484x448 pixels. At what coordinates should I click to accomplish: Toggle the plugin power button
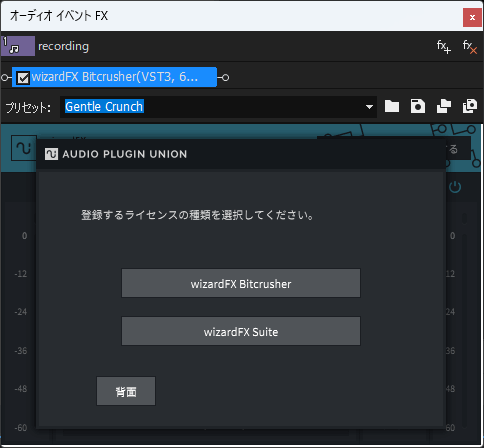coord(455,187)
